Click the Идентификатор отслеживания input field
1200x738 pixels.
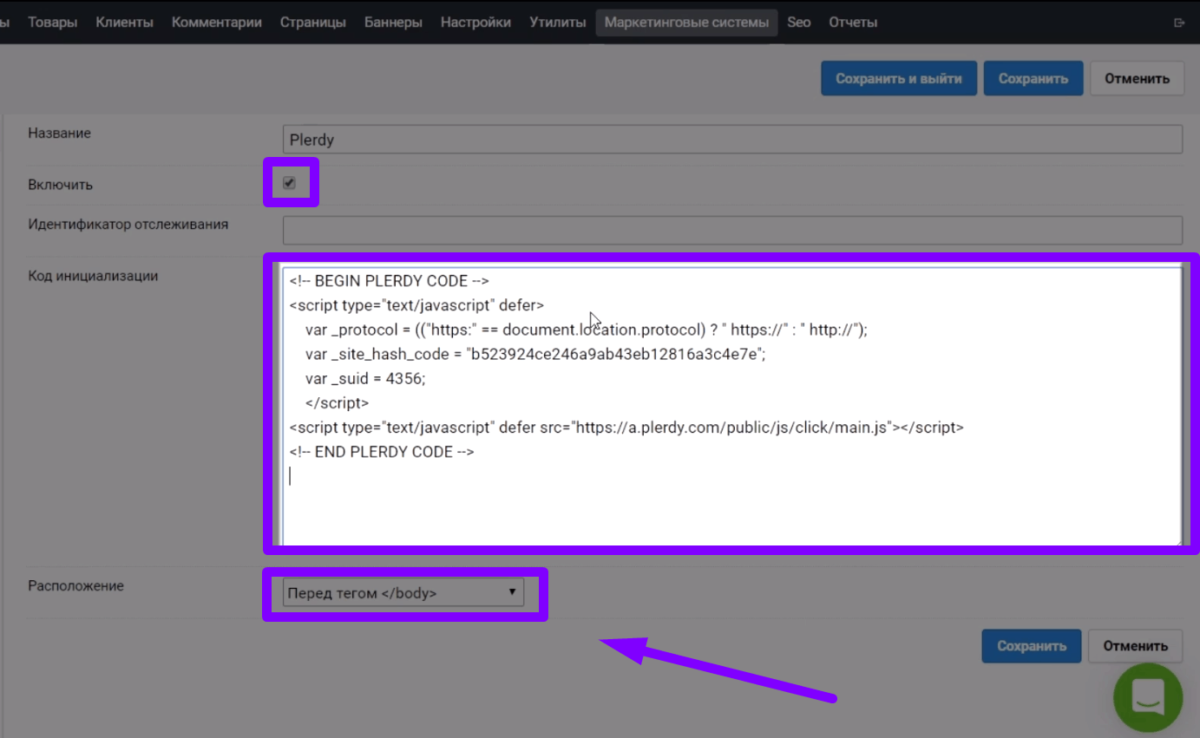click(733, 230)
